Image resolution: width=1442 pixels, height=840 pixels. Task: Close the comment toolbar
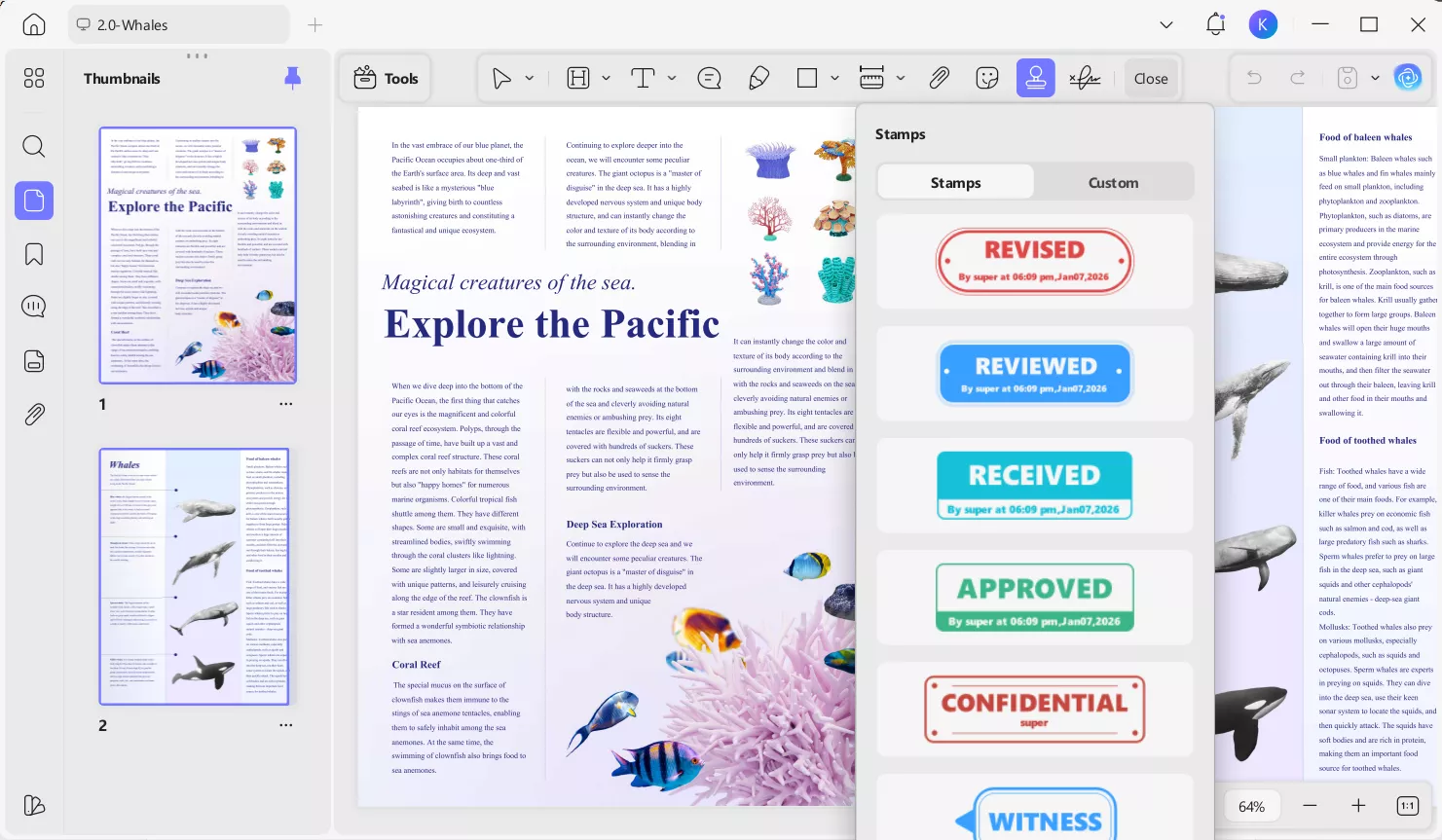click(x=1151, y=79)
